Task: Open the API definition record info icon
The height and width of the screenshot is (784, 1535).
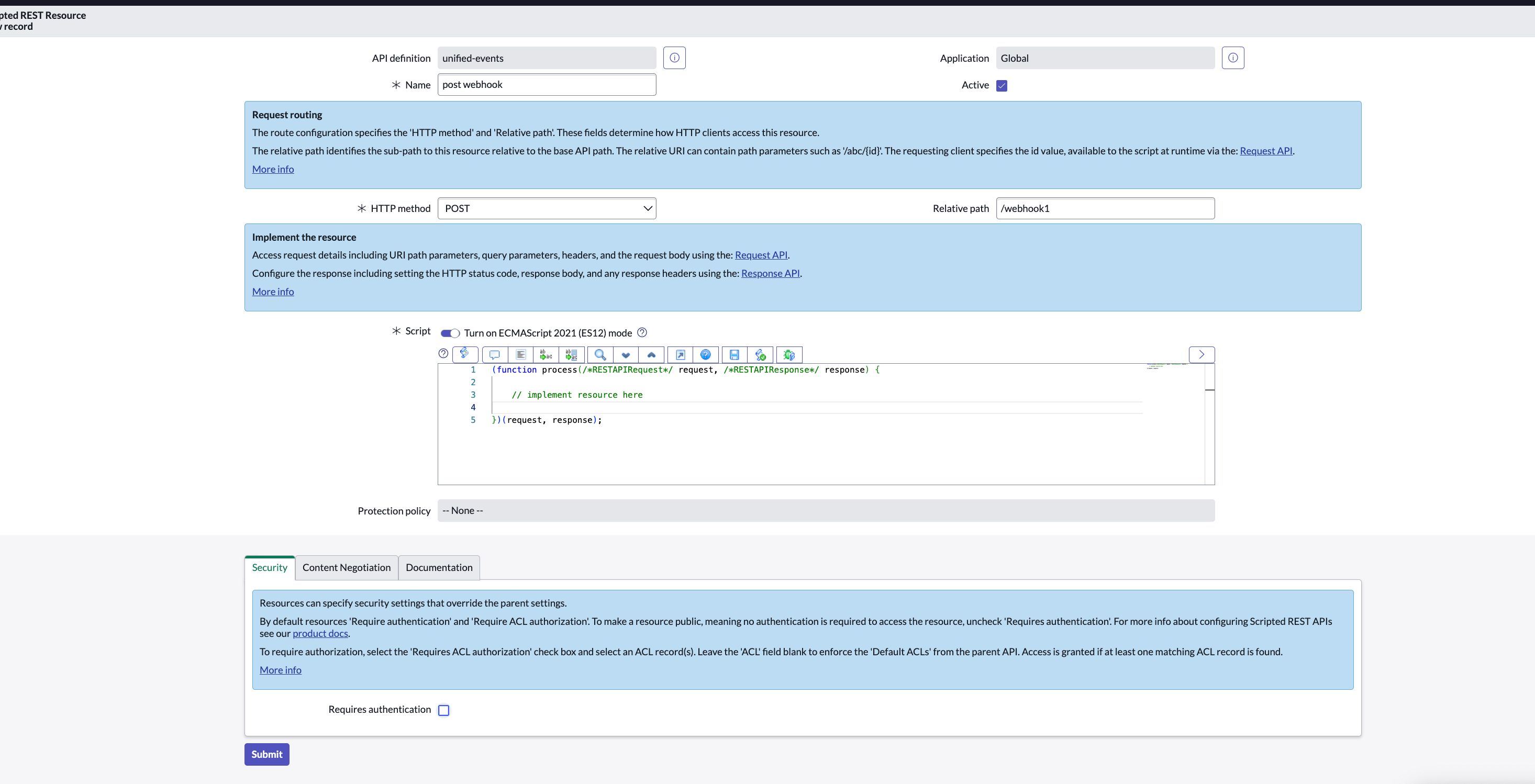Action: (674, 58)
